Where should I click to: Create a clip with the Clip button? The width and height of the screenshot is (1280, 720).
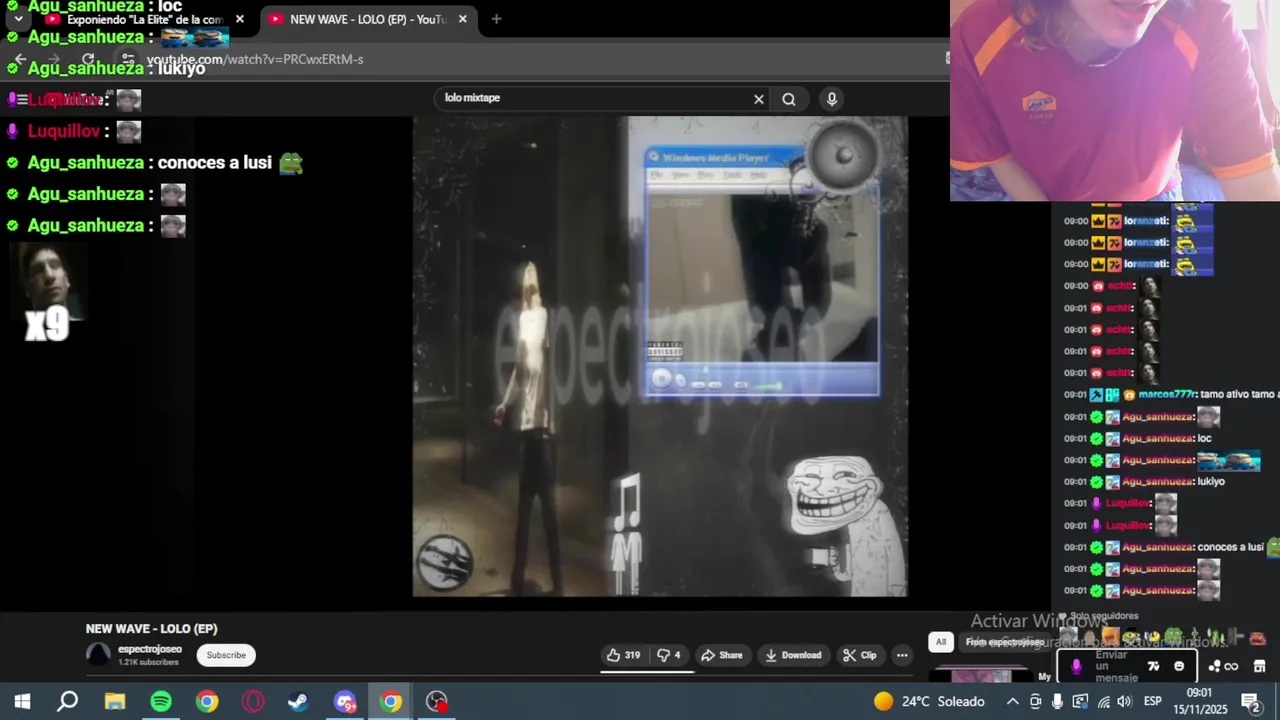859,655
